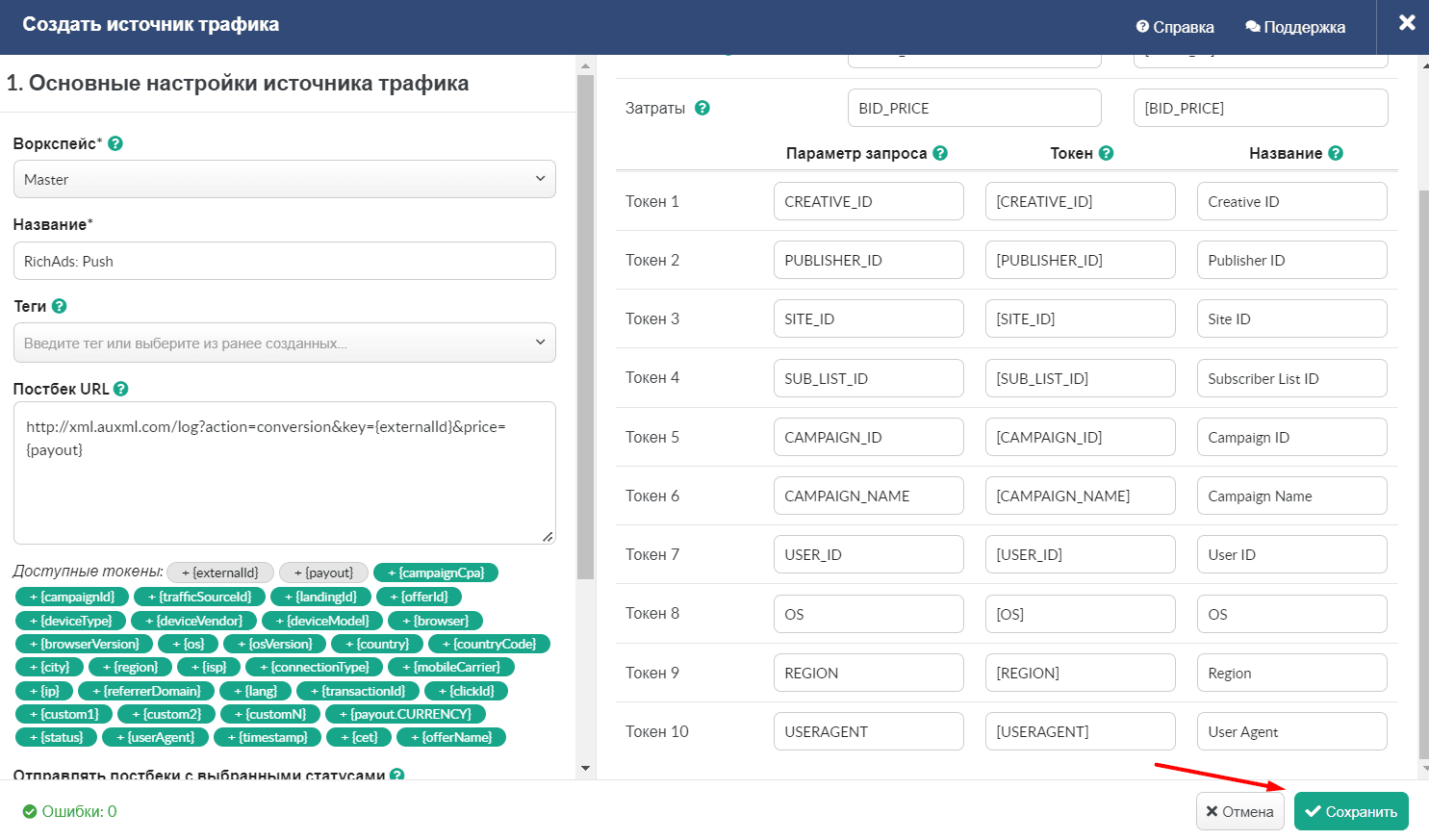The image size is (1429, 840).
Task: Expand the Теги tag selection dropdown
Action: (x=285, y=343)
